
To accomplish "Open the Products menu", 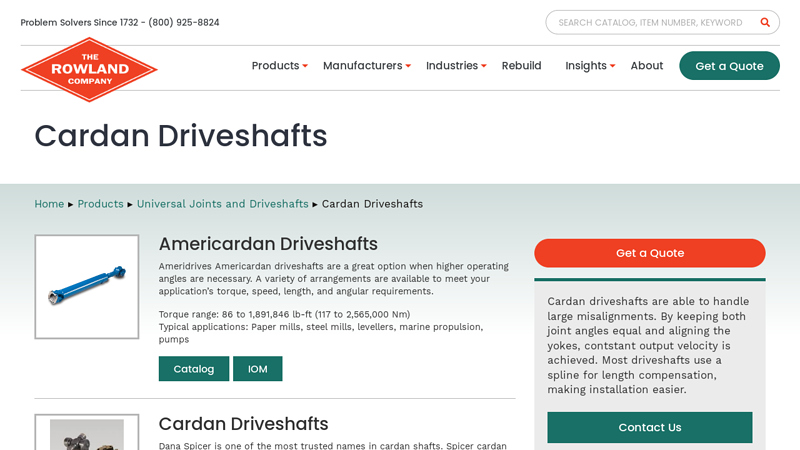I will (276, 66).
